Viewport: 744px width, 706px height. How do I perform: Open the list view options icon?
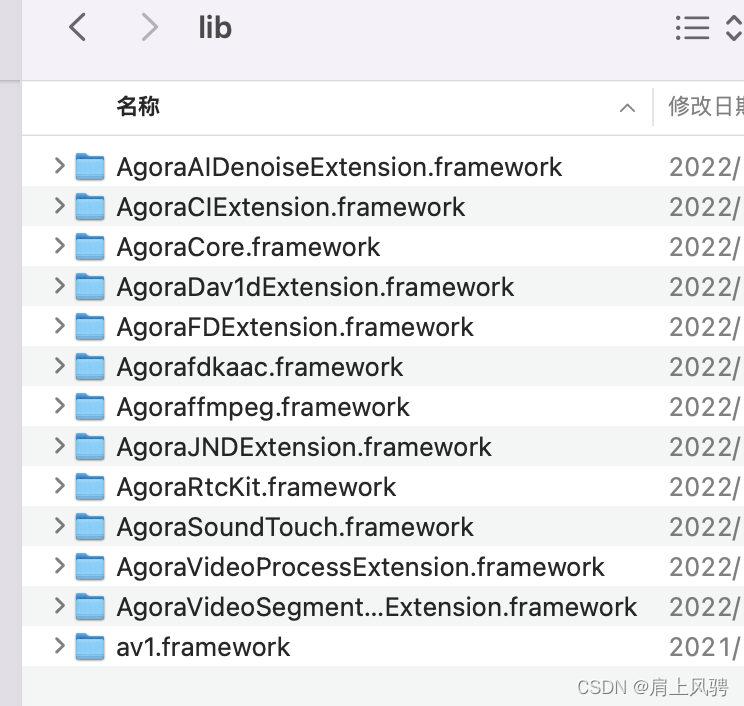click(x=692, y=28)
